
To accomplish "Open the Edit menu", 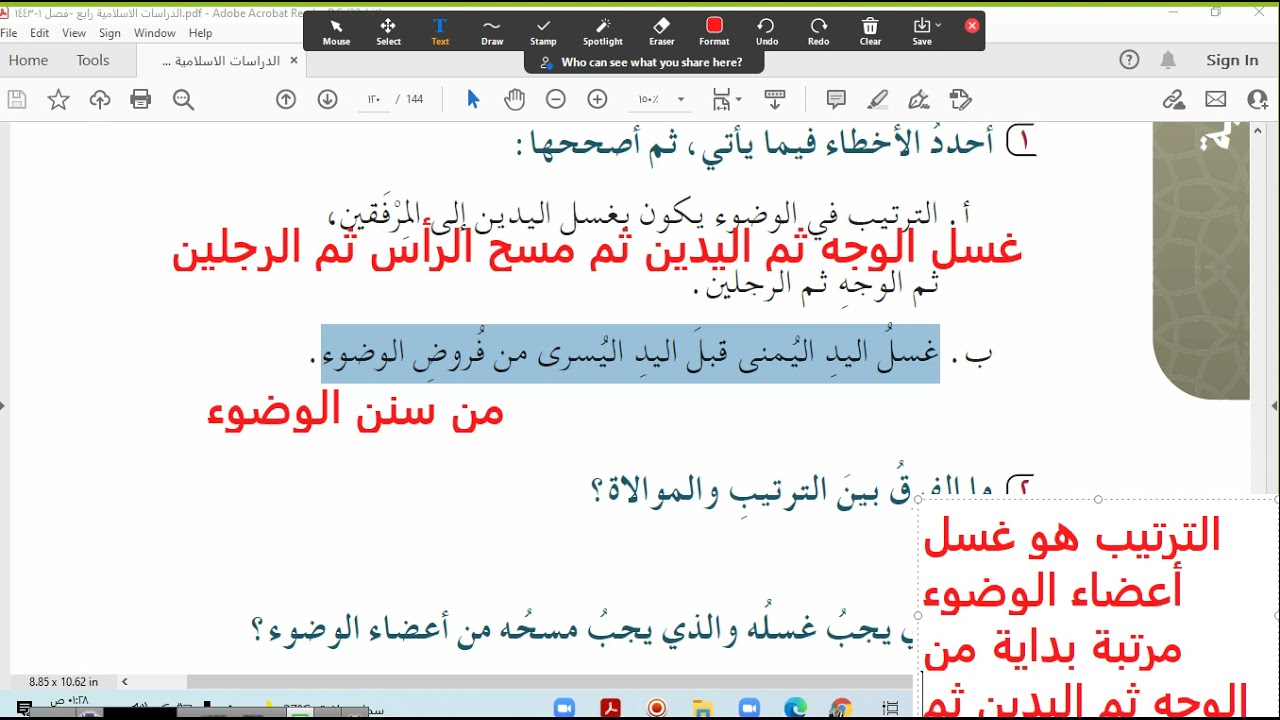I will point(40,33).
